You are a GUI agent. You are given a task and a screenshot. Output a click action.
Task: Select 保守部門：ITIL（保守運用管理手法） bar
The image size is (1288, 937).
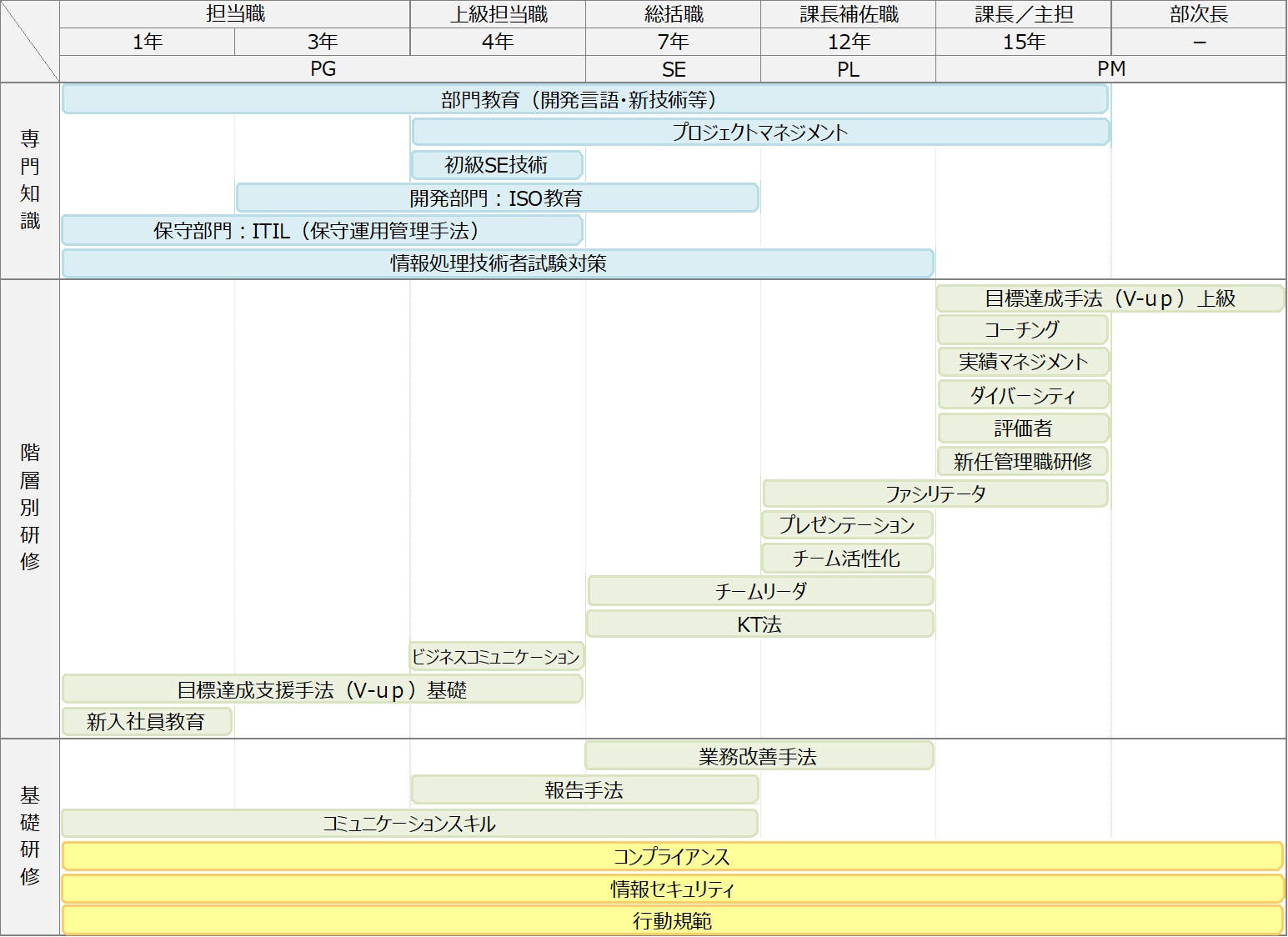point(322,231)
